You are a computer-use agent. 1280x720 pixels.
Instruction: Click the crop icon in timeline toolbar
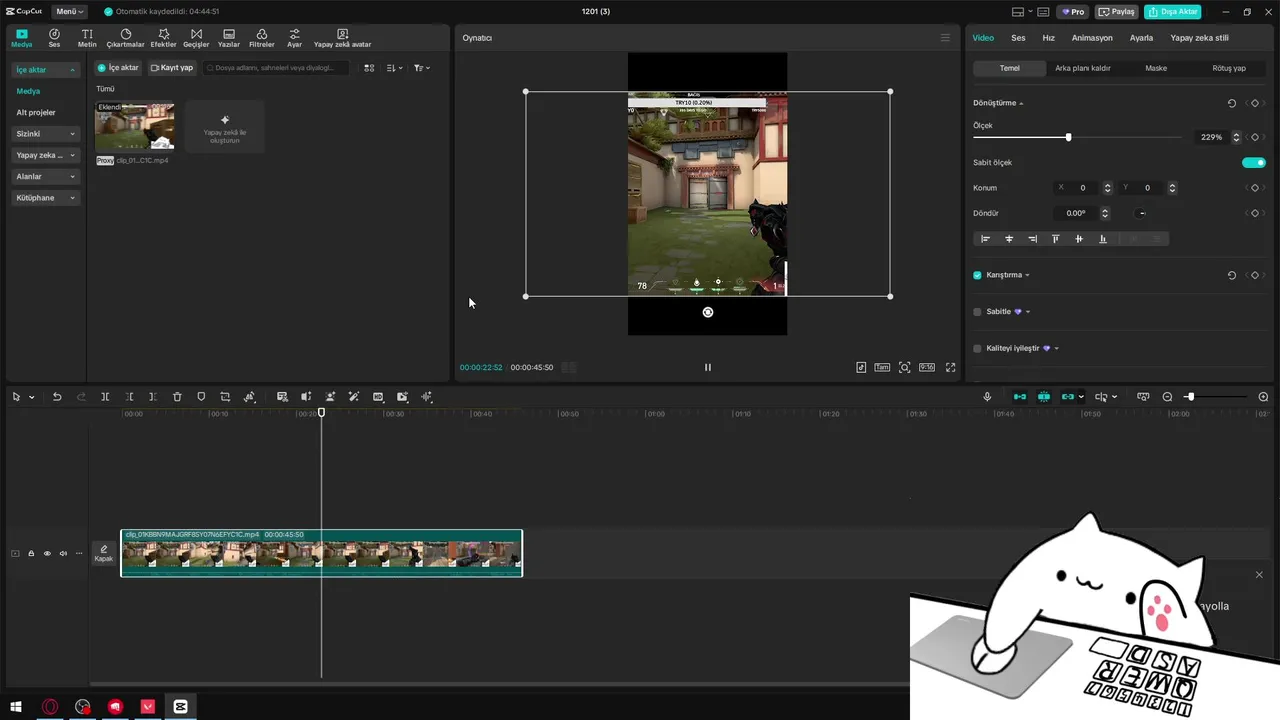pos(225,397)
